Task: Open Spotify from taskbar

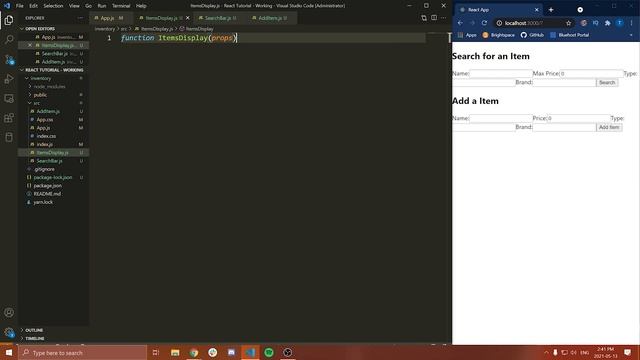Action: (269, 353)
